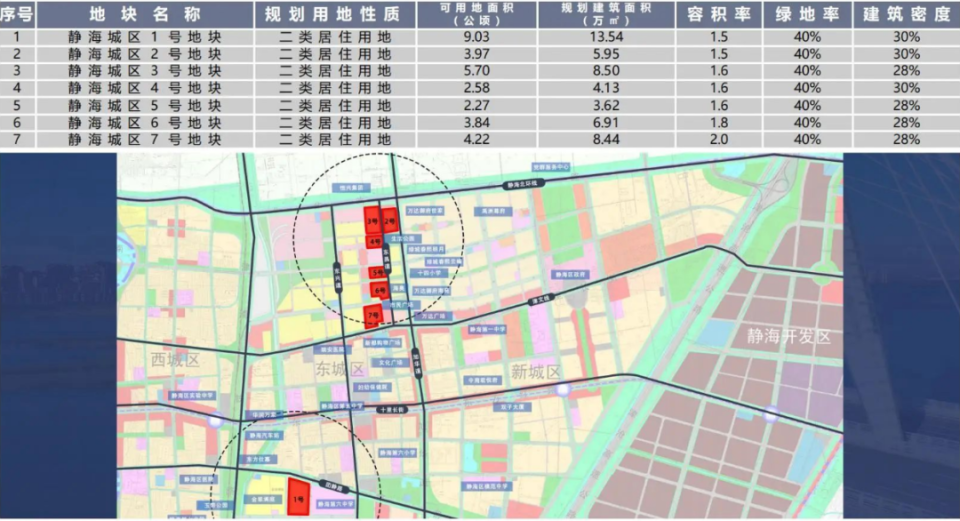
Task: Click the 1.8 plot ratio value
Action: coord(719,122)
